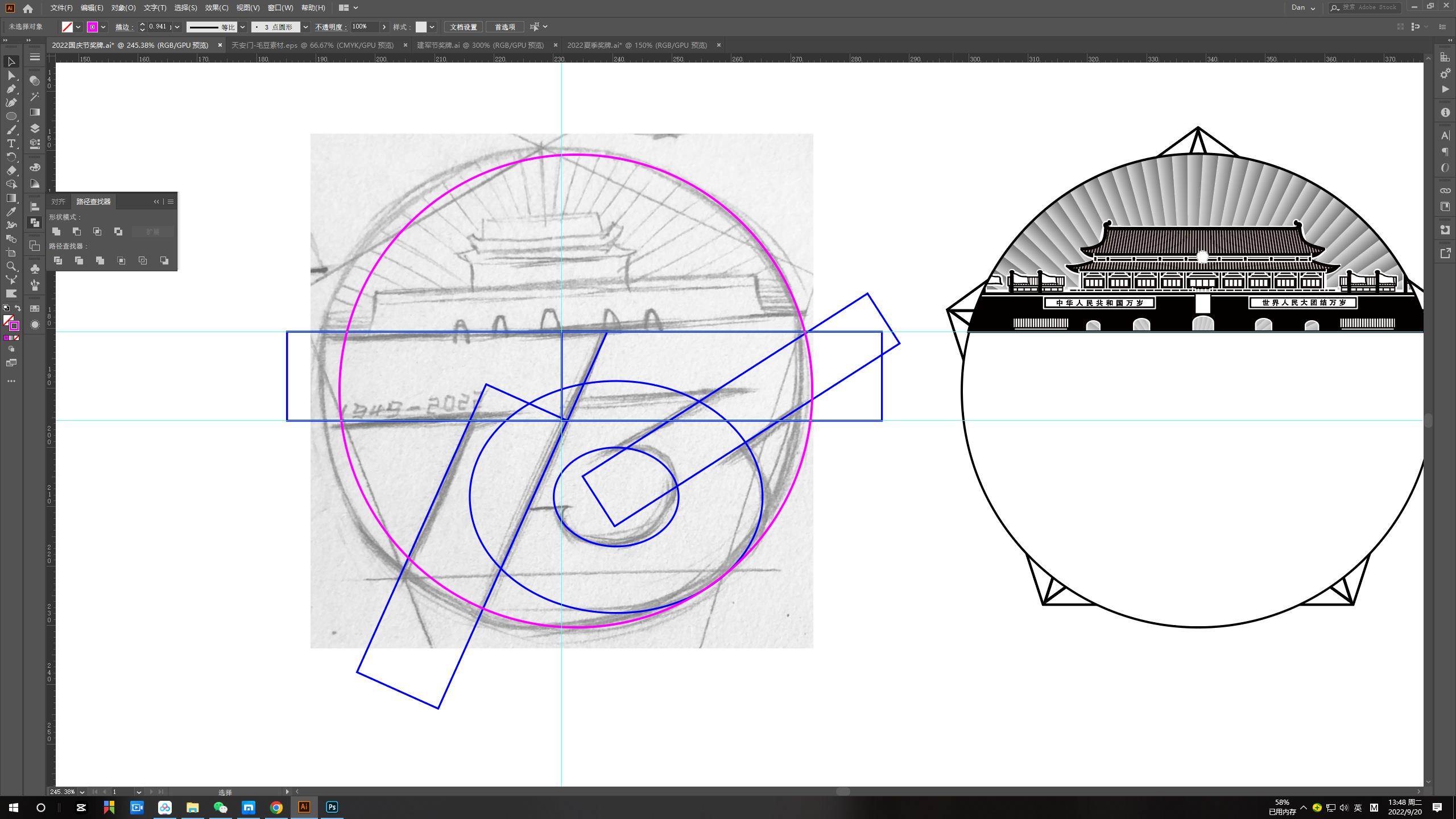Click the 首选项 button

(504, 27)
